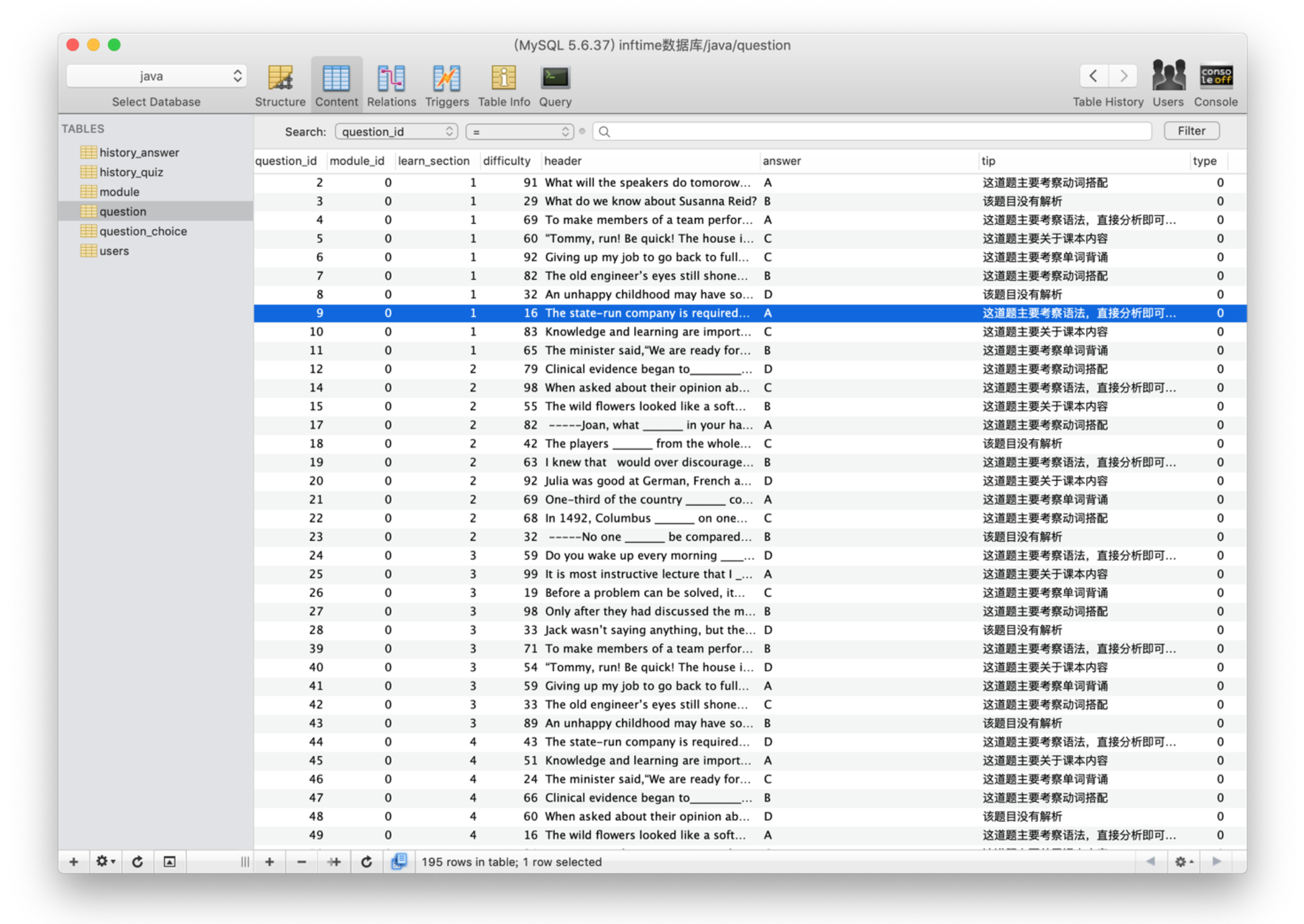This screenshot has height=924, width=1304.
Task: Click the Filter button
Action: (x=1191, y=131)
